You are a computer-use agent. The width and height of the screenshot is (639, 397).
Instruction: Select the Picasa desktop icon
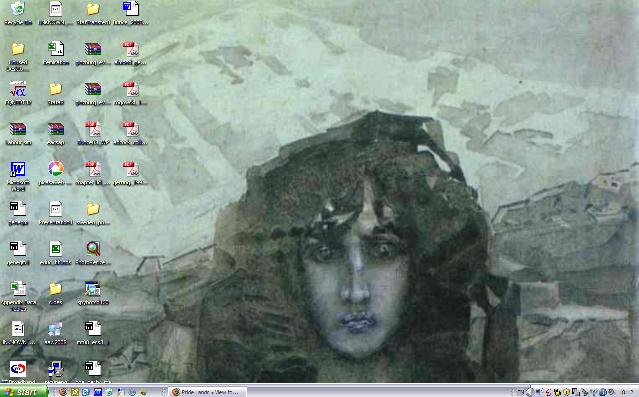click(x=55, y=169)
